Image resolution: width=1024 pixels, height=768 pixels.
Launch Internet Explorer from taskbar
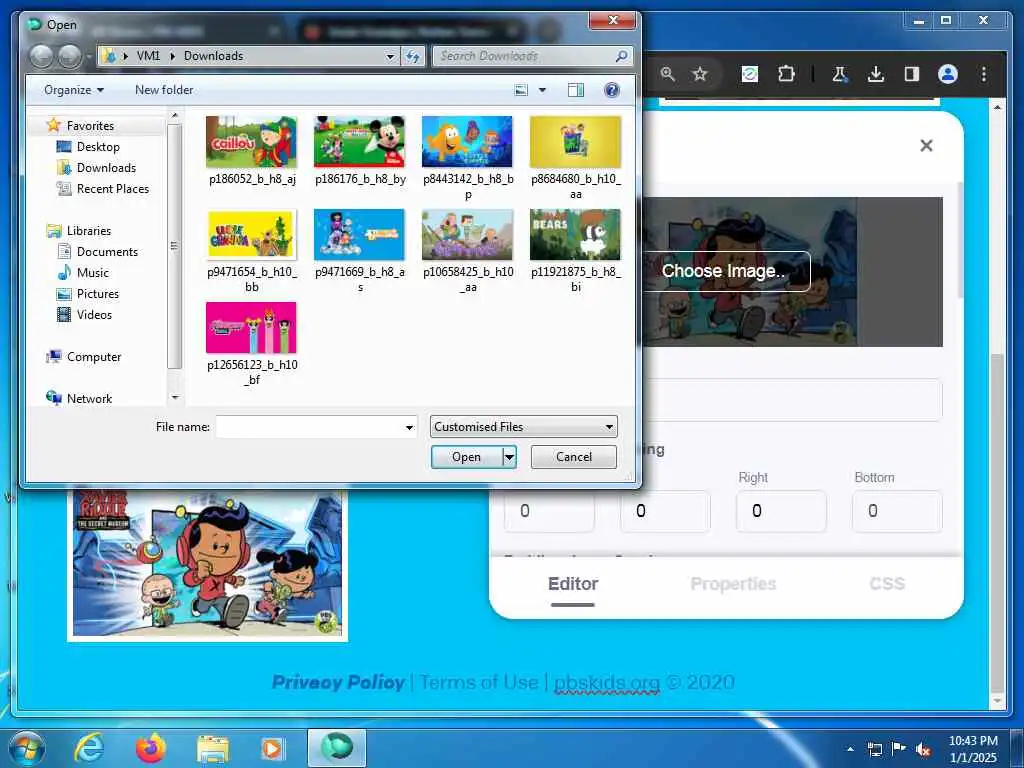point(89,748)
